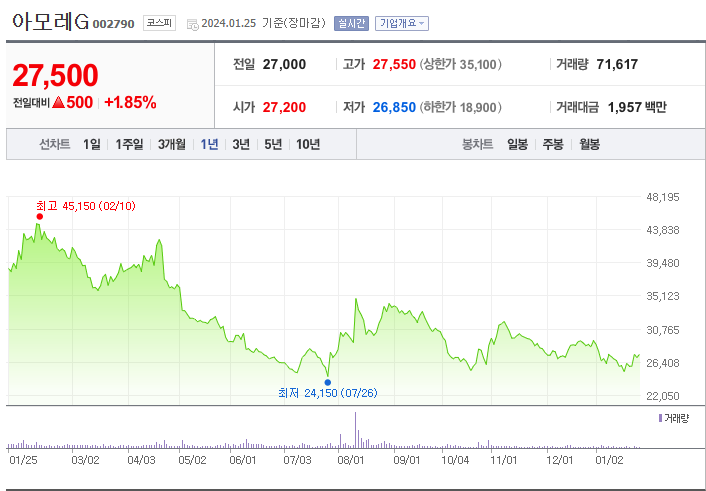The width and height of the screenshot is (706, 491).
Task: Click the red up-triangle next to 500
Action: pos(59,103)
